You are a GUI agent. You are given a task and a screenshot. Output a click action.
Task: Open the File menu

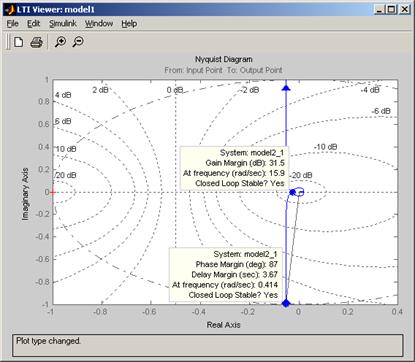(13, 24)
